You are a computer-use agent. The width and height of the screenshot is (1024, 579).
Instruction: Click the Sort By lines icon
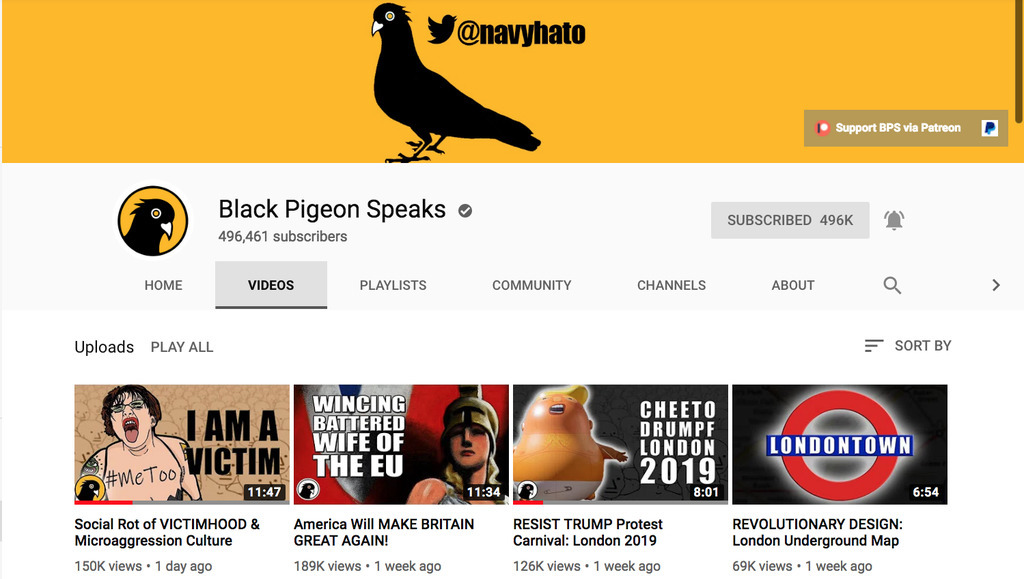coord(874,346)
